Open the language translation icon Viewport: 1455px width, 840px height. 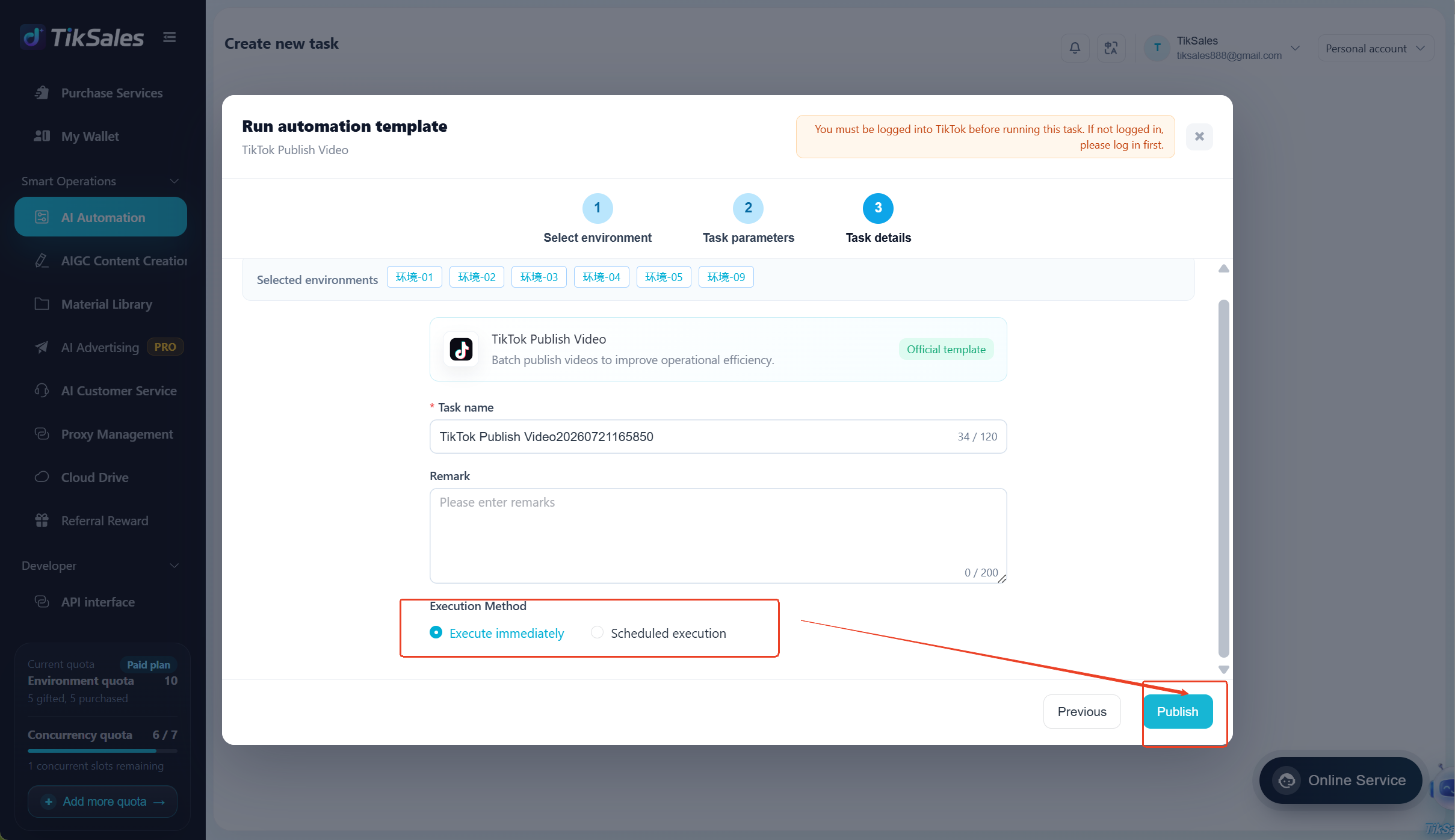(x=1111, y=48)
